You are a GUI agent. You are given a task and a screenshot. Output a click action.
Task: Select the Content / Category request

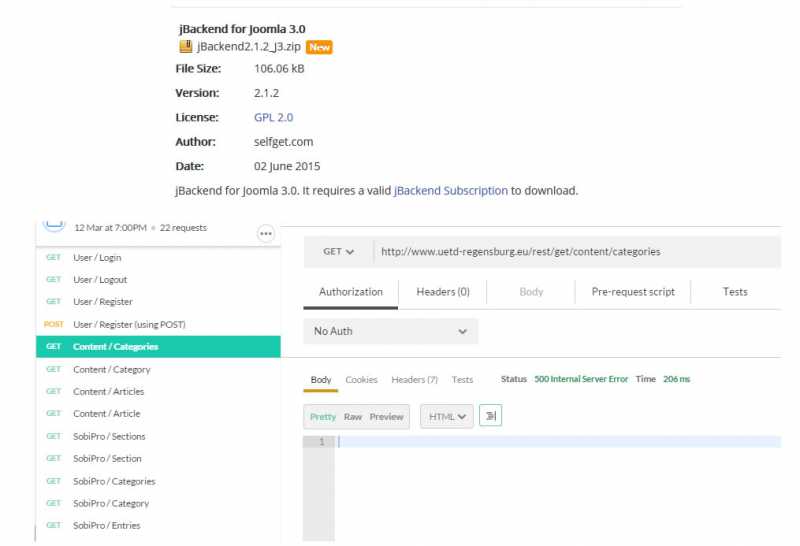point(158,369)
